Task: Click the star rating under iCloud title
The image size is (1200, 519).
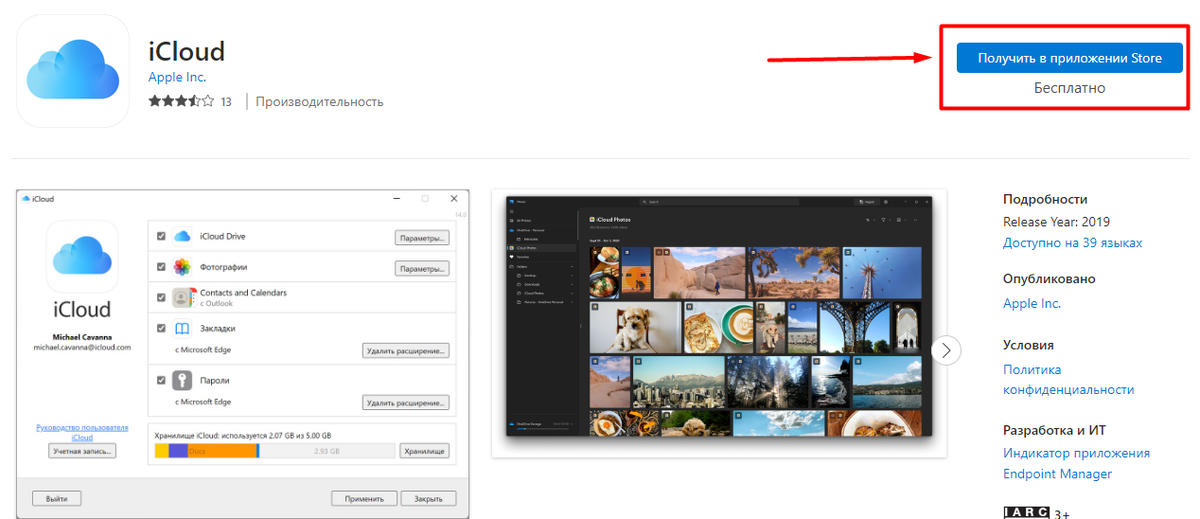Action: point(181,101)
